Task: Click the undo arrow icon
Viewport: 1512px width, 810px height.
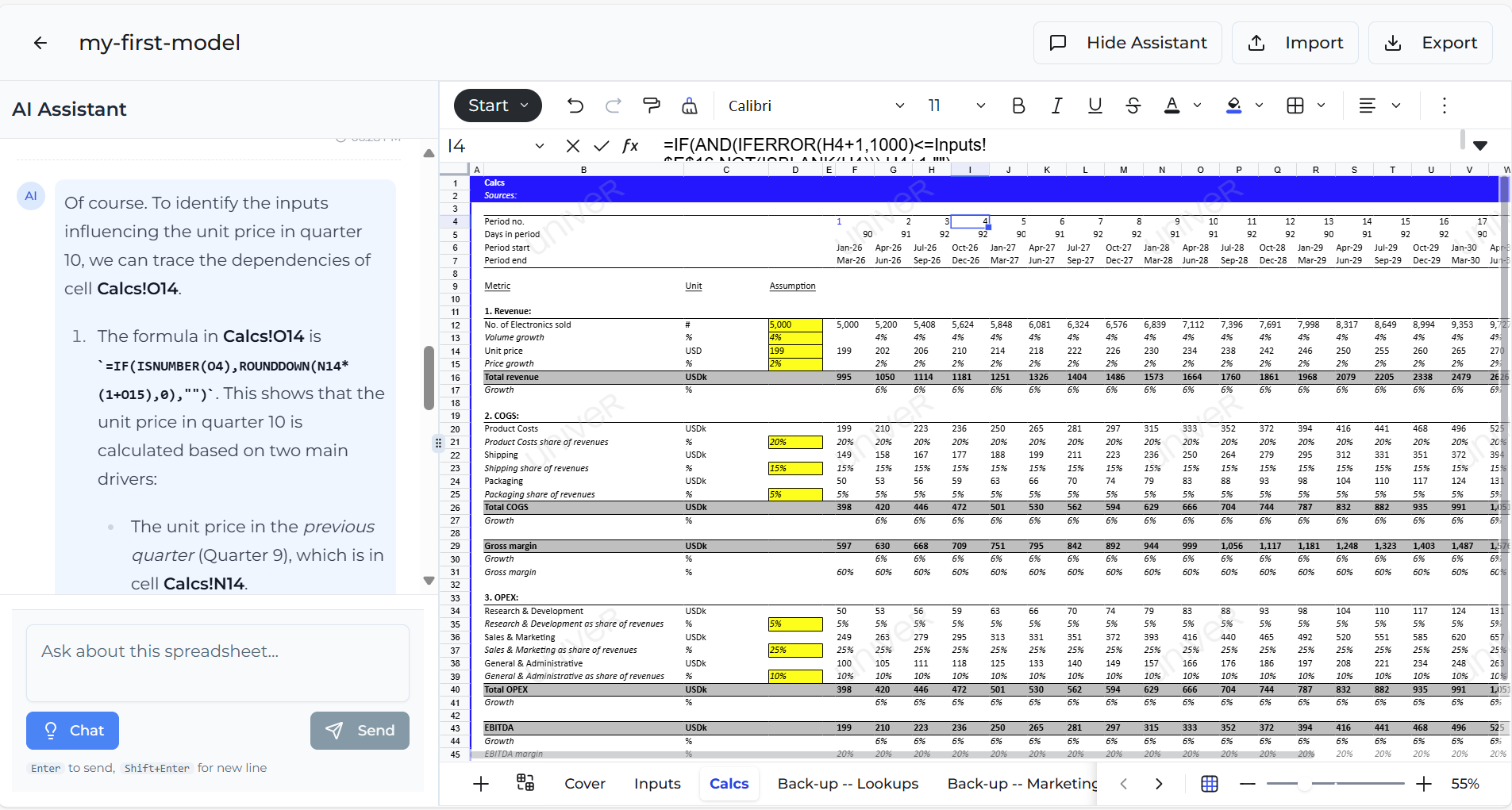Action: click(x=575, y=106)
